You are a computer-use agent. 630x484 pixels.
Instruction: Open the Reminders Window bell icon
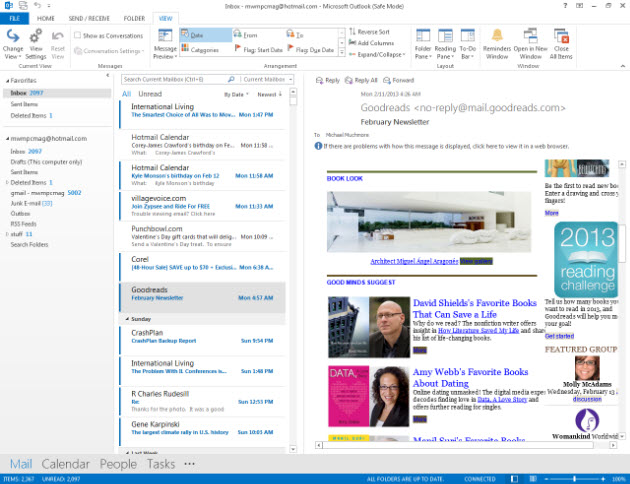pyautogui.click(x=497, y=36)
